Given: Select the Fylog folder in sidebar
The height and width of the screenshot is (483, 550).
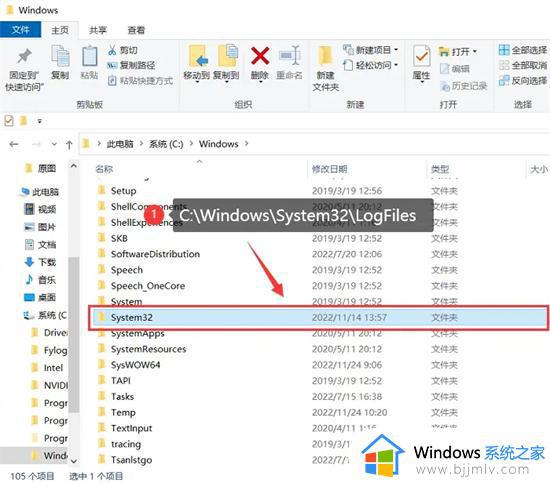Looking at the screenshot, I should pyautogui.click(x=49, y=350).
